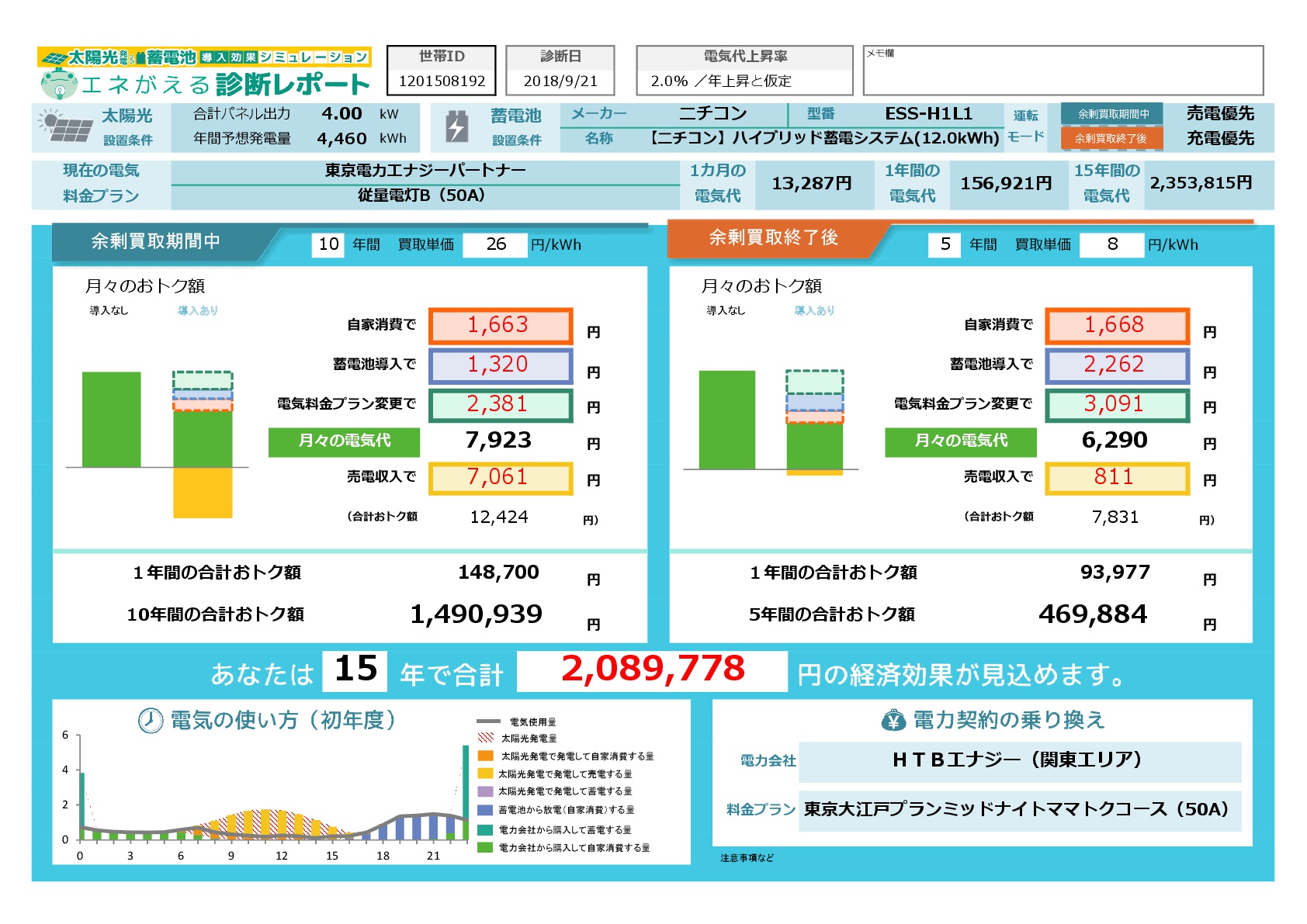The width and height of the screenshot is (1307, 924).
Task: Click the 1年間の電気代 156,921円 value
Action: 1007,184
